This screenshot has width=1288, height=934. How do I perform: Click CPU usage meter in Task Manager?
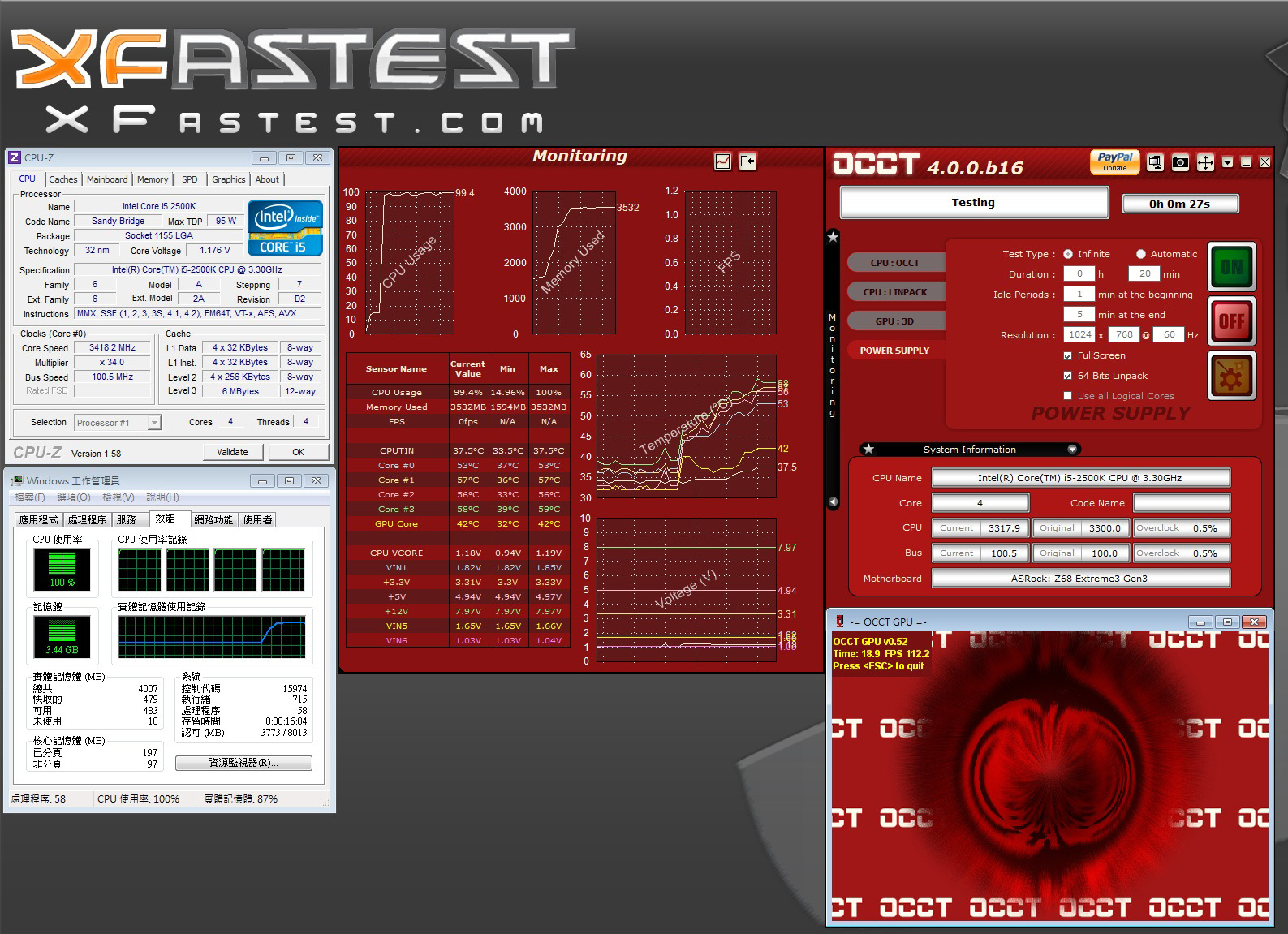point(62,570)
